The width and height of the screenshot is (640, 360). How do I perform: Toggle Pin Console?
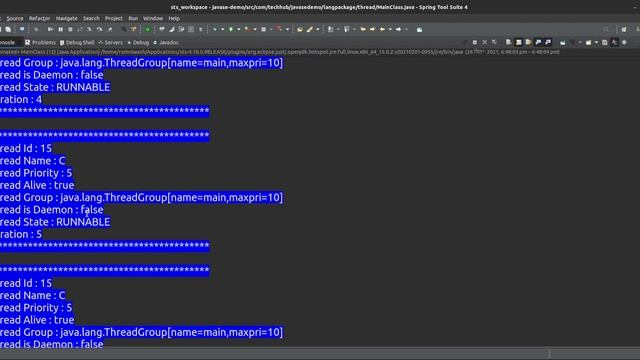click(x=562, y=42)
